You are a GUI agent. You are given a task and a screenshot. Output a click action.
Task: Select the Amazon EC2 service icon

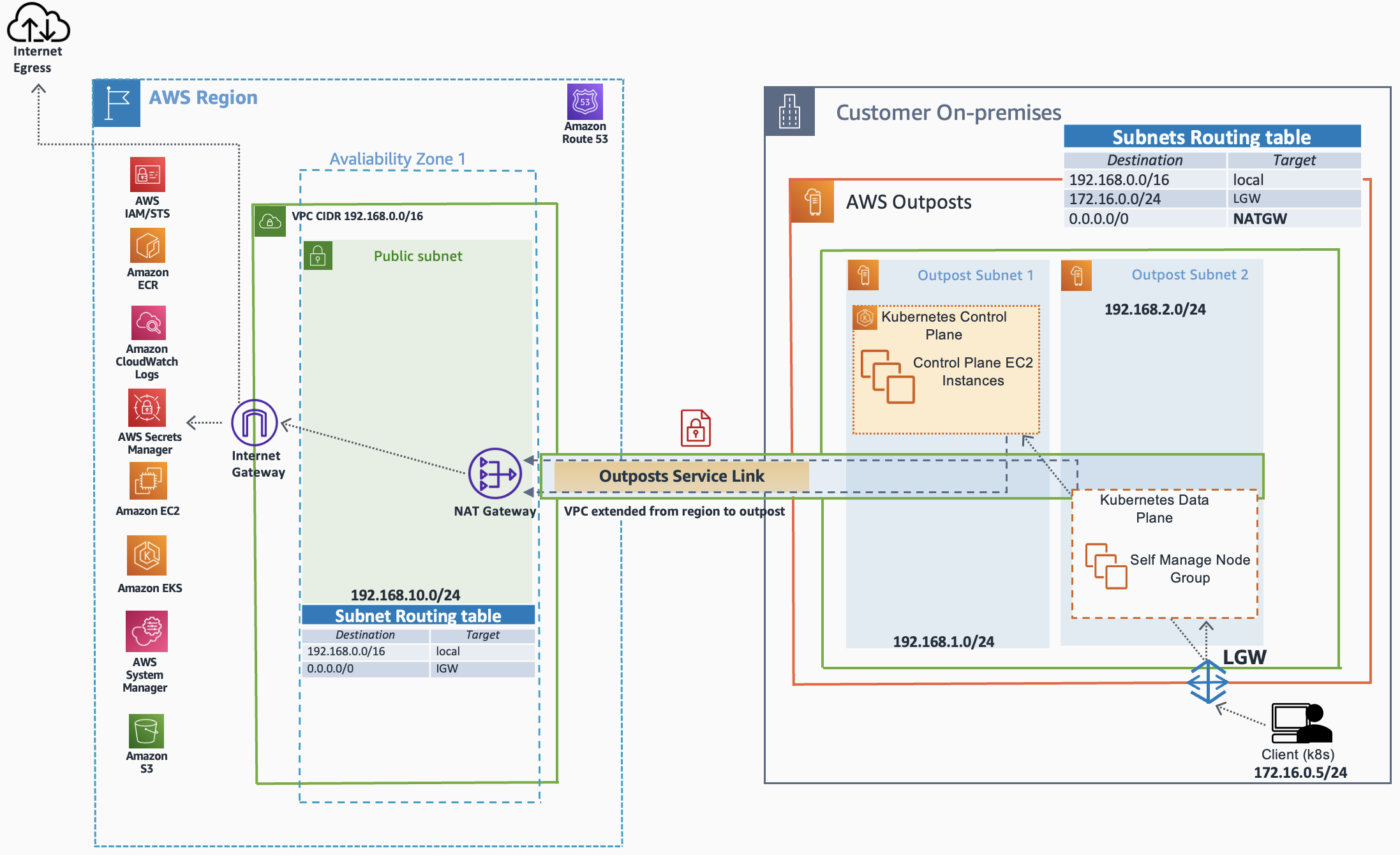click(147, 481)
